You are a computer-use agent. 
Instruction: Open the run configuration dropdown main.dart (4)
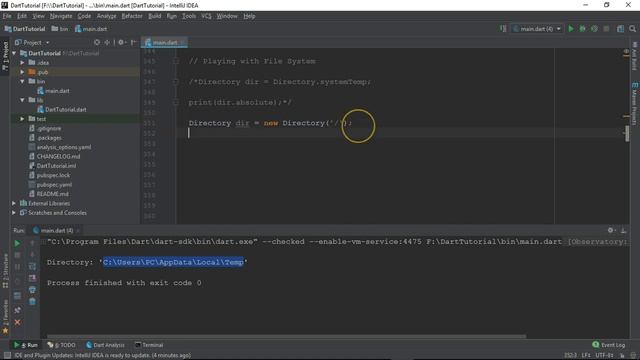pos(537,29)
